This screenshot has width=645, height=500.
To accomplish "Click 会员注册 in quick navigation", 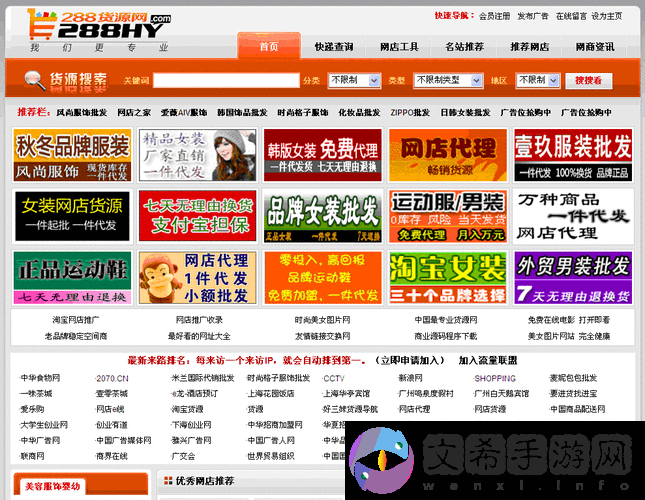I will pyautogui.click(x=494, y=16).
